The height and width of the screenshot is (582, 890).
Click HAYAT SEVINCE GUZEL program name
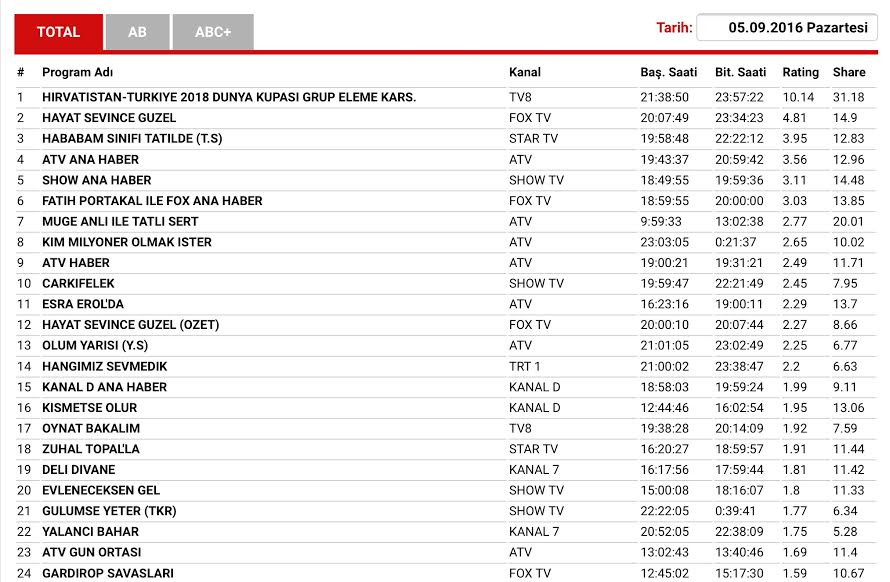[x=108, y=118]
